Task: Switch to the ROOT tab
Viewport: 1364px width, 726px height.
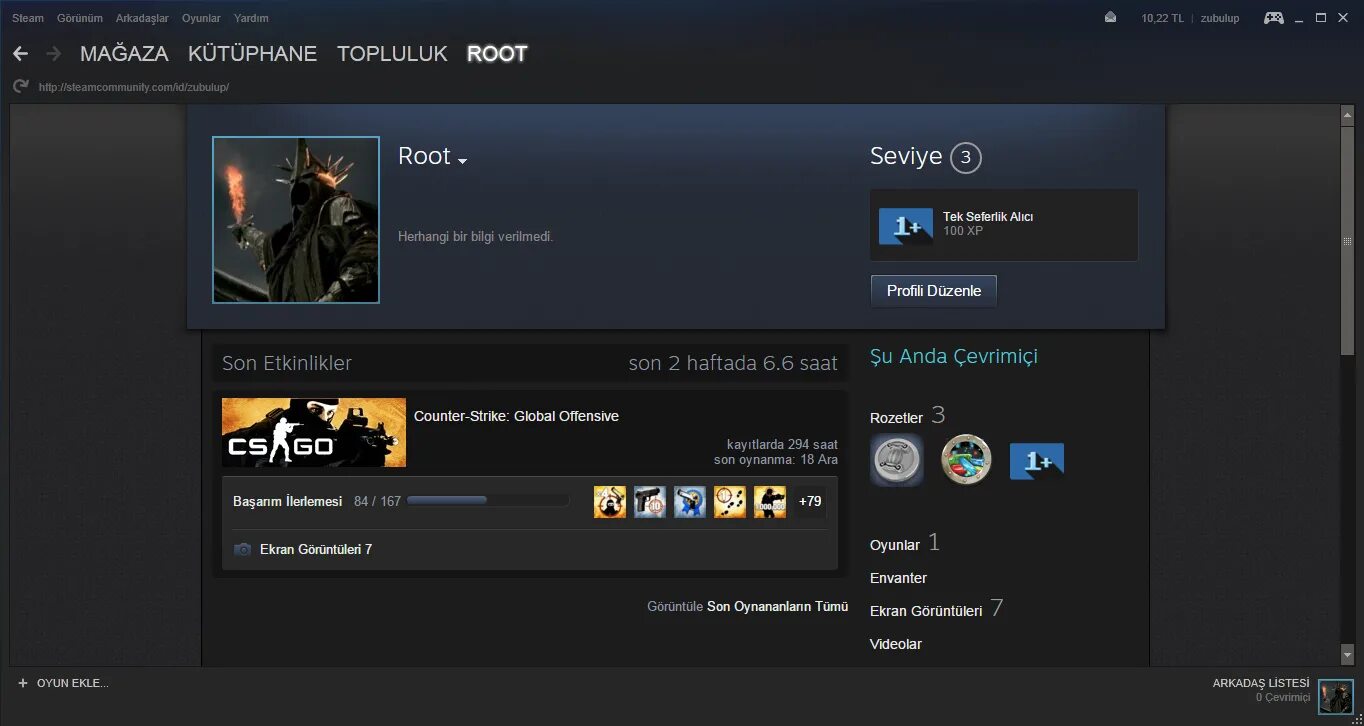Action: (497, 54)
